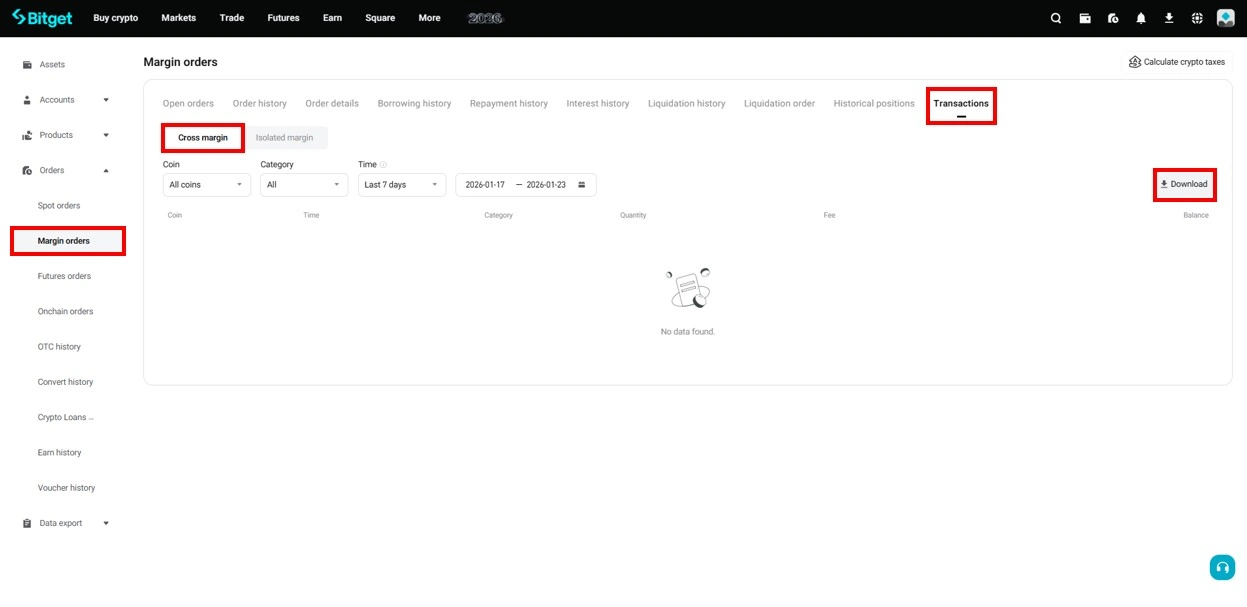Open the Category All dropdown
The width and height of the screenshot is (1247, 607).
(x=304, y=185)
